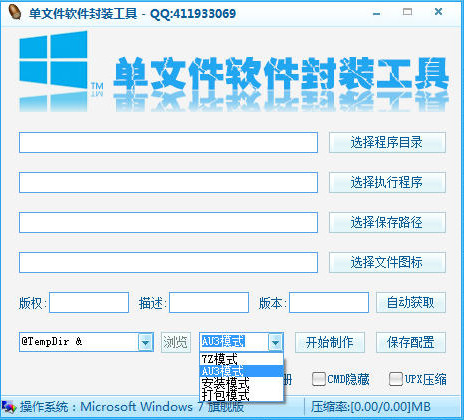Start building with 开始制作

click(x=330, y=342)
